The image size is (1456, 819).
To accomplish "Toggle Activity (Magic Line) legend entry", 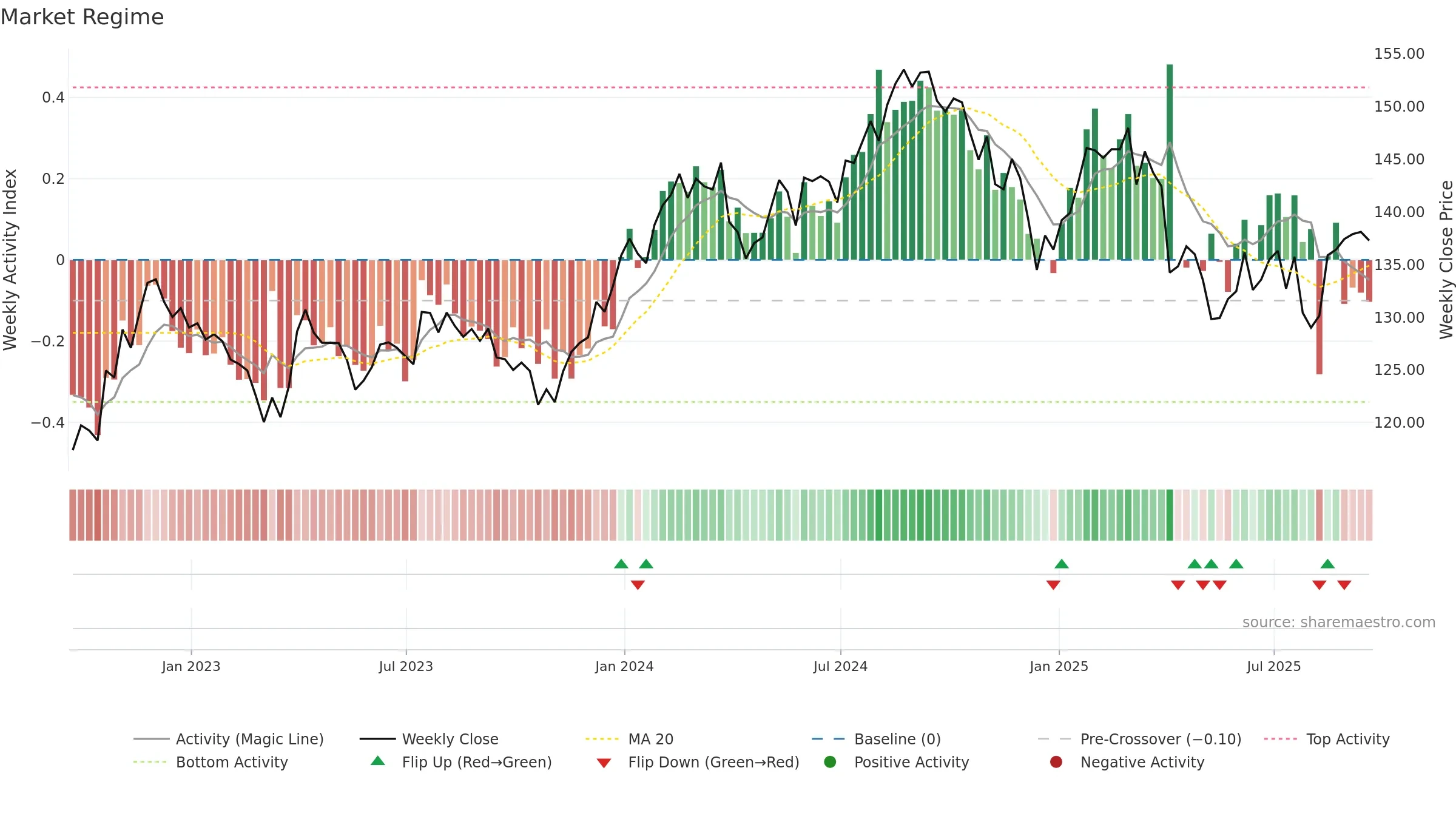I will click(229, 739).
